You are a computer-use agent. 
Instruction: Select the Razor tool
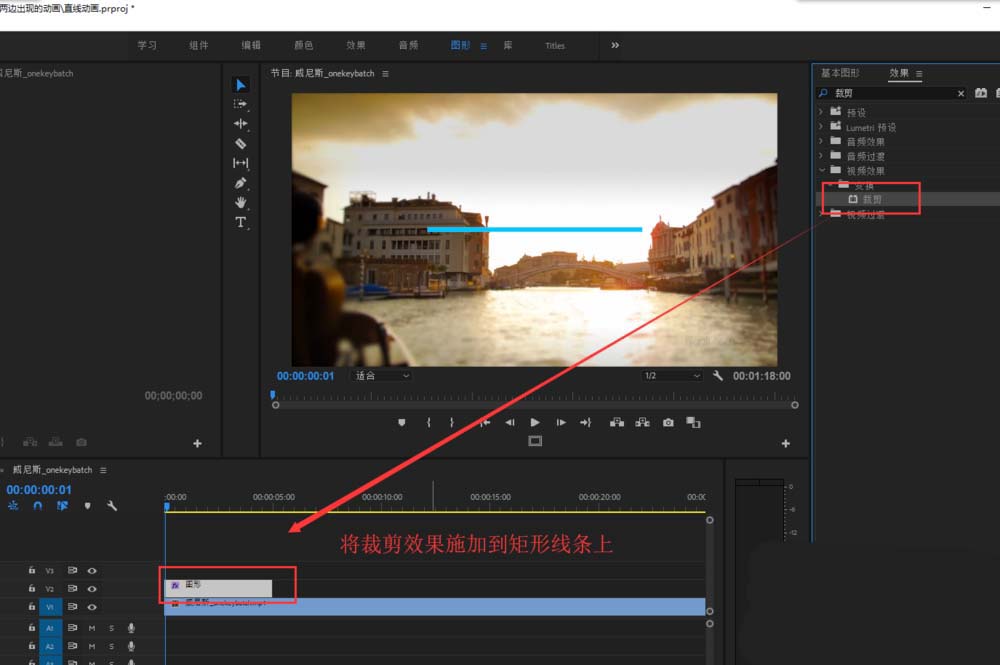(x=240, y=143)
